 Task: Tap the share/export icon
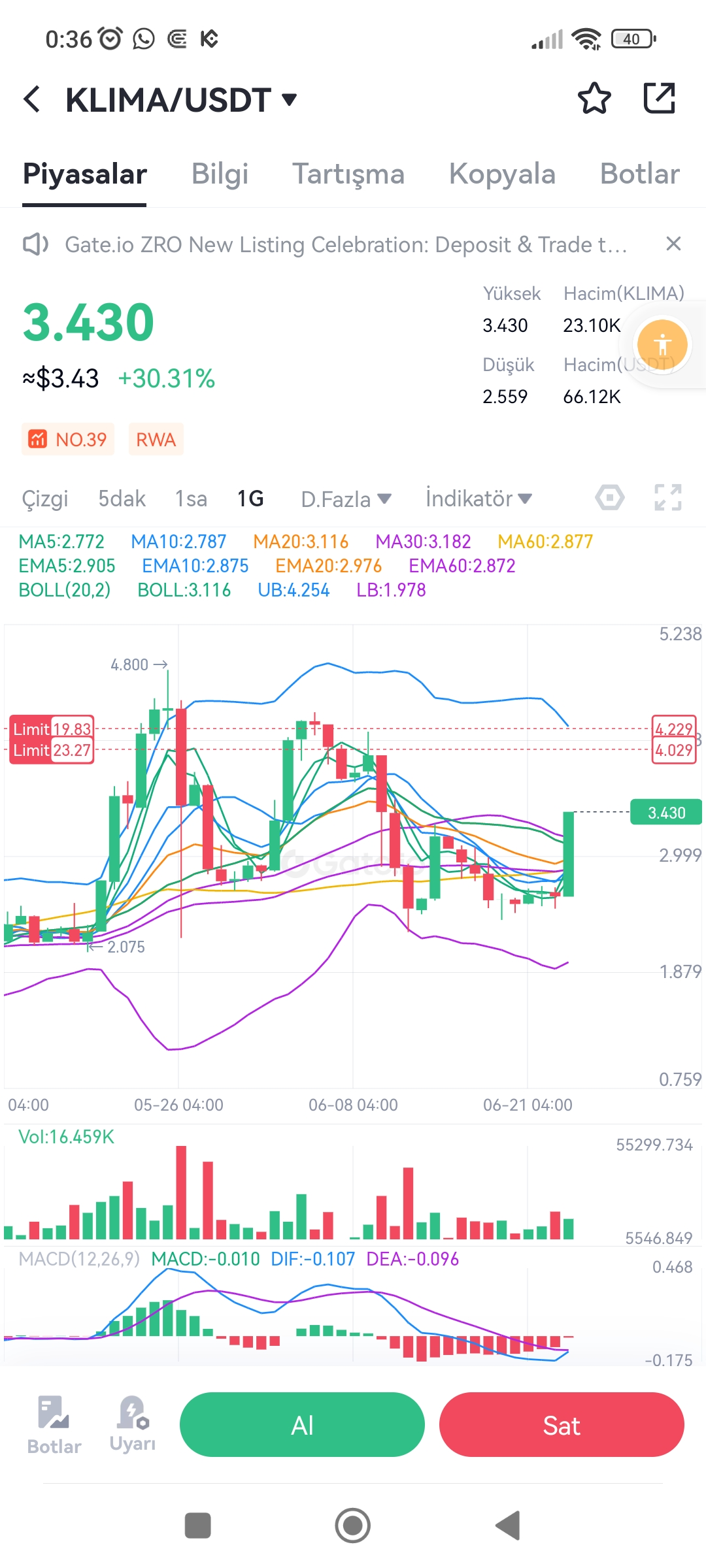pyautogui.click(x=659, y=99)
